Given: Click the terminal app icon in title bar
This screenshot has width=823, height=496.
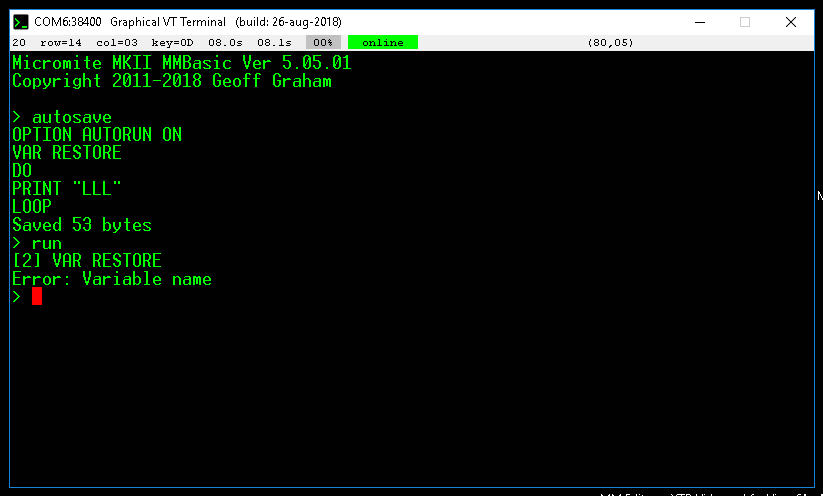Looking at the screenshot, I should click(x=20, y=21).
